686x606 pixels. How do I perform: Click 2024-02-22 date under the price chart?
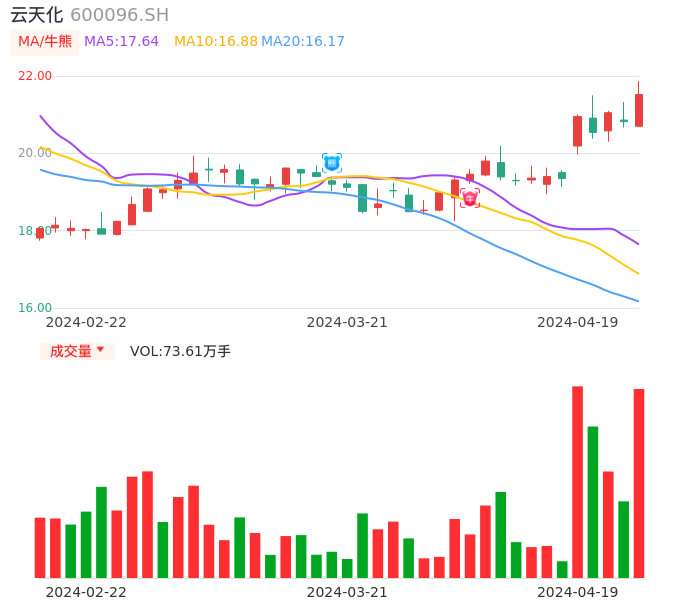tap(86, 322)
